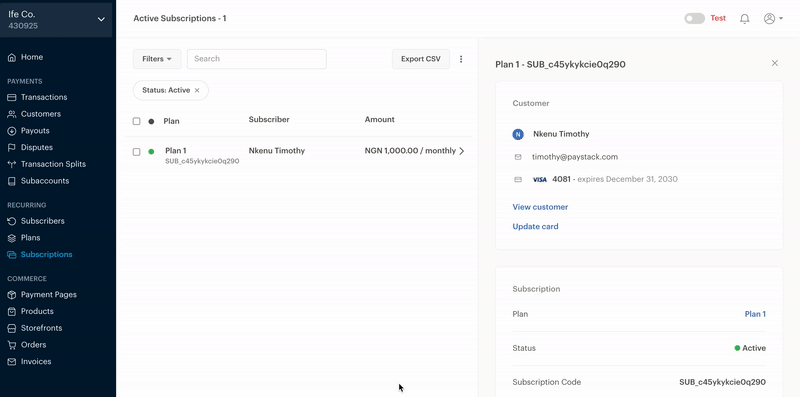Open the user account dropdown
Image resolution: width=800 pixels, height=397 pixels.
[773, 19]
